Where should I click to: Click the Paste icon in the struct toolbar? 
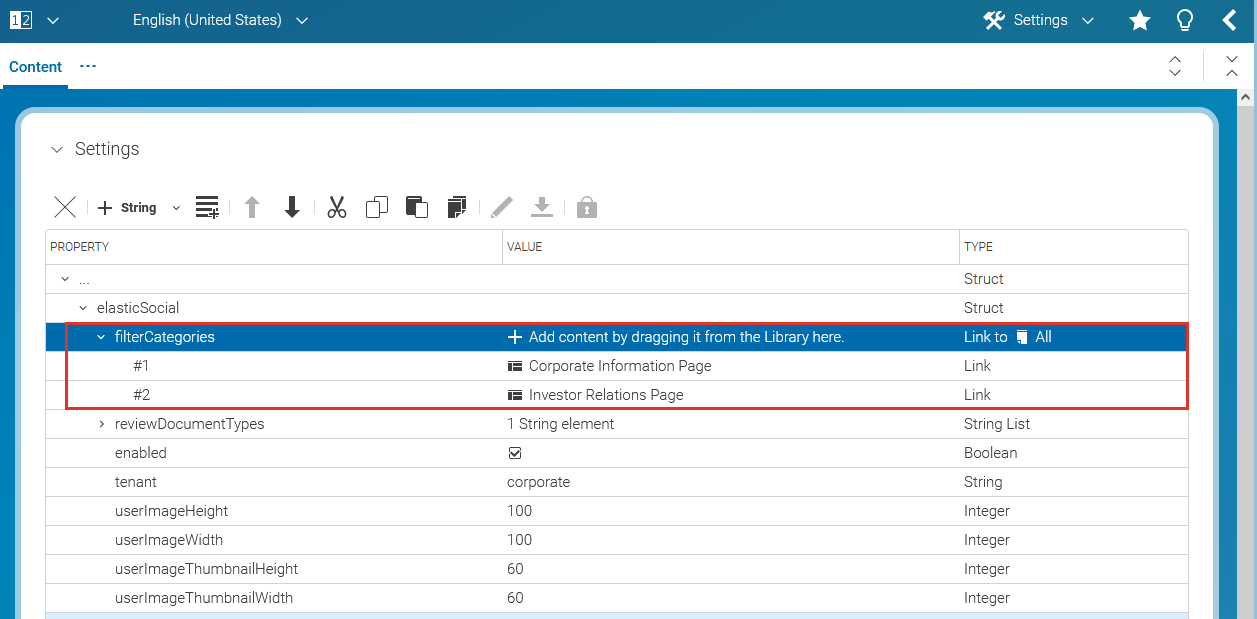416,207
